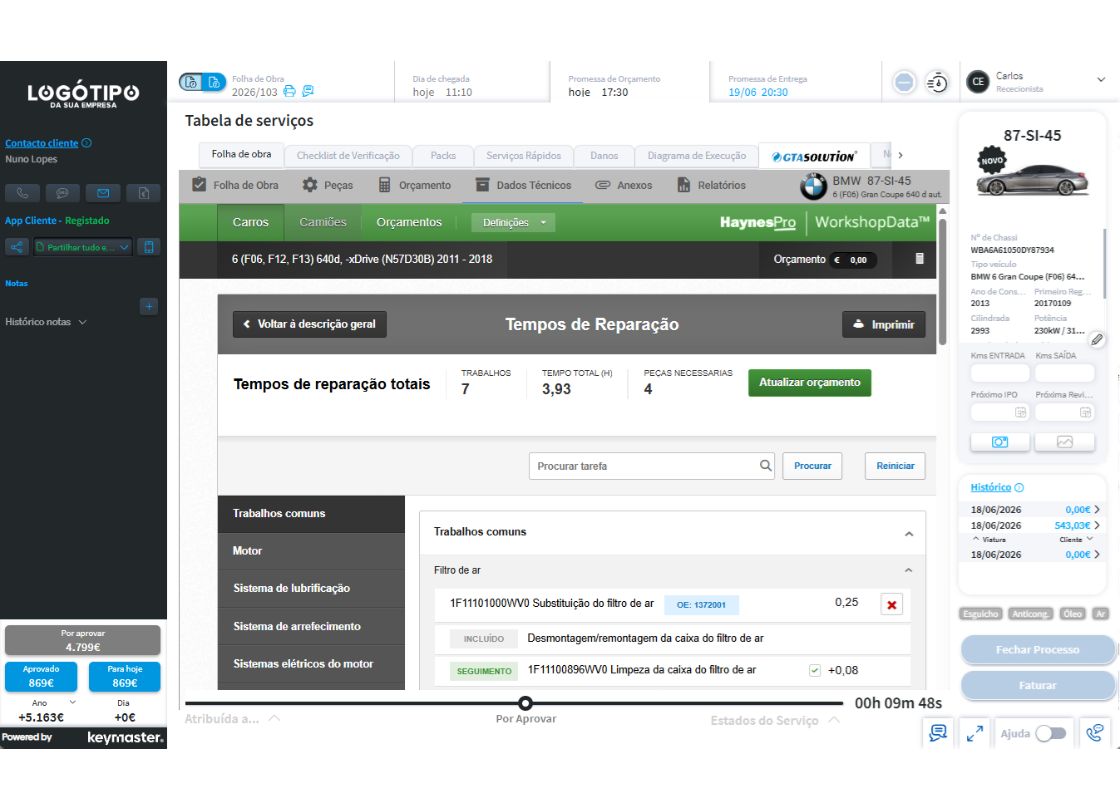Remove the air filter job with the red X
This screenshot has height=810, width=1120.
pos(891,605)
